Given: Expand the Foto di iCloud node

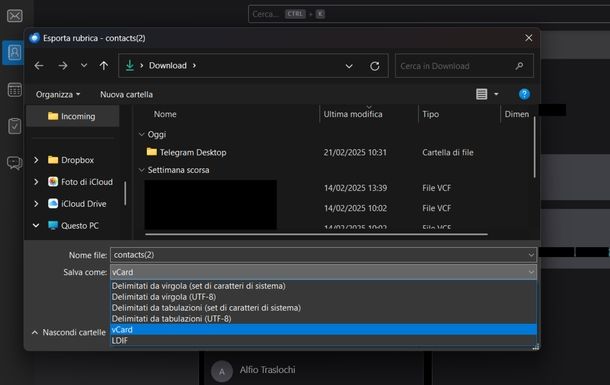Looking at the screenshot, I should click(x=36, y=182).
